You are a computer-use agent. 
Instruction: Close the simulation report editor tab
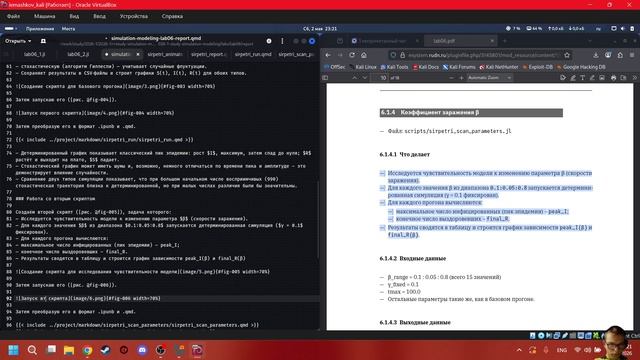pos(138,54)
